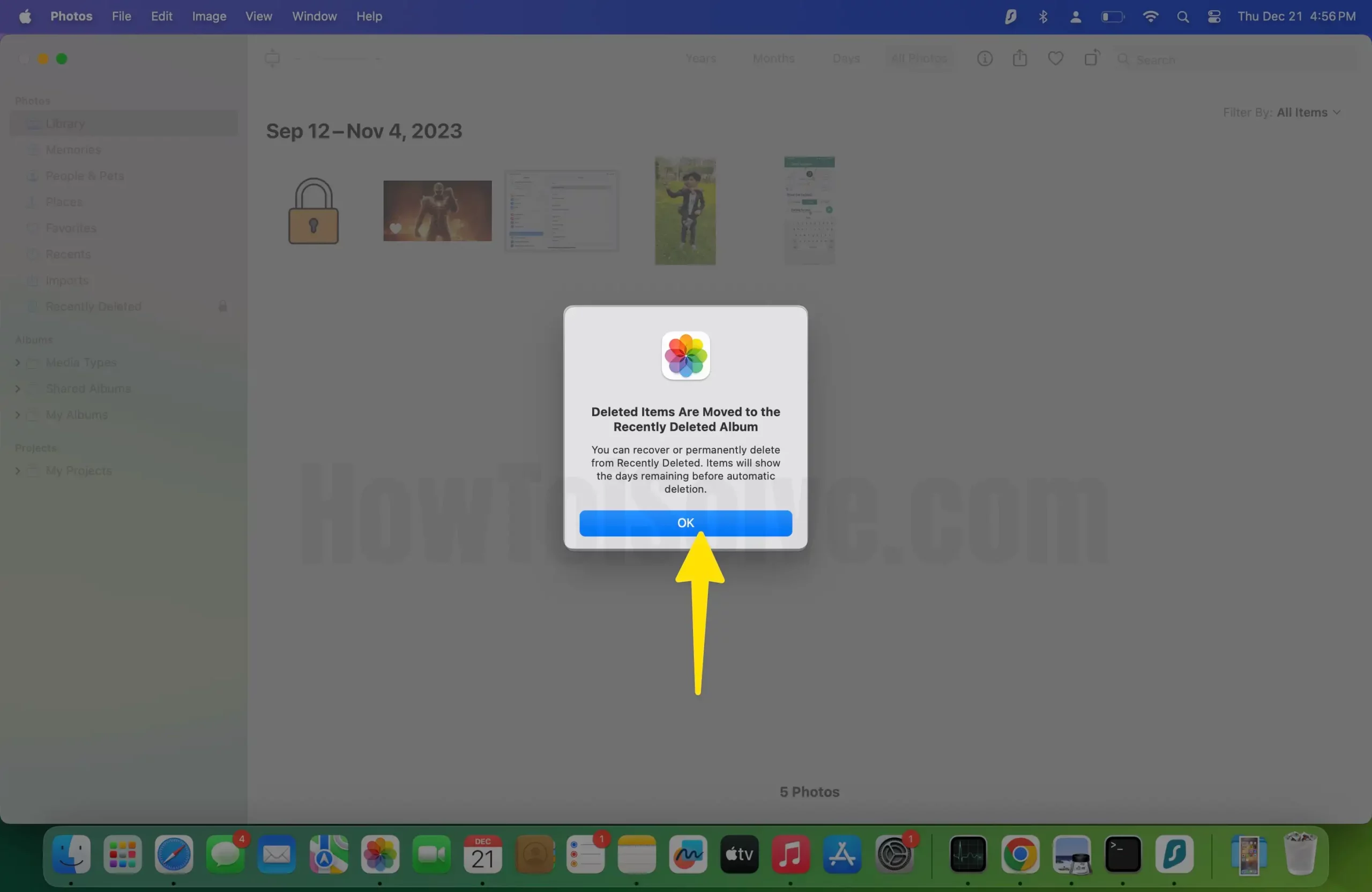
Task: Select Recents in the sidebar
Action: tap(124, 254)
